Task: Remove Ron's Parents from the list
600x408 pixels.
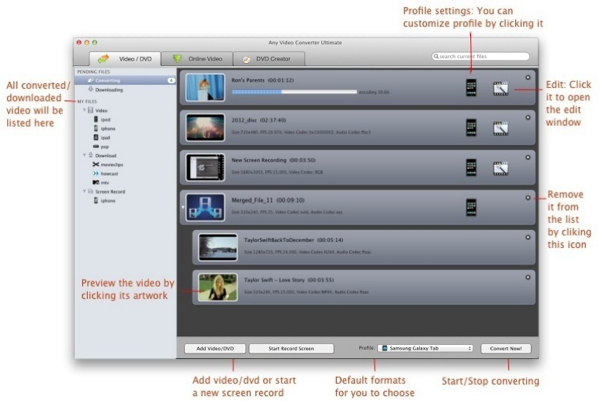Action: (x=528, y=78)
